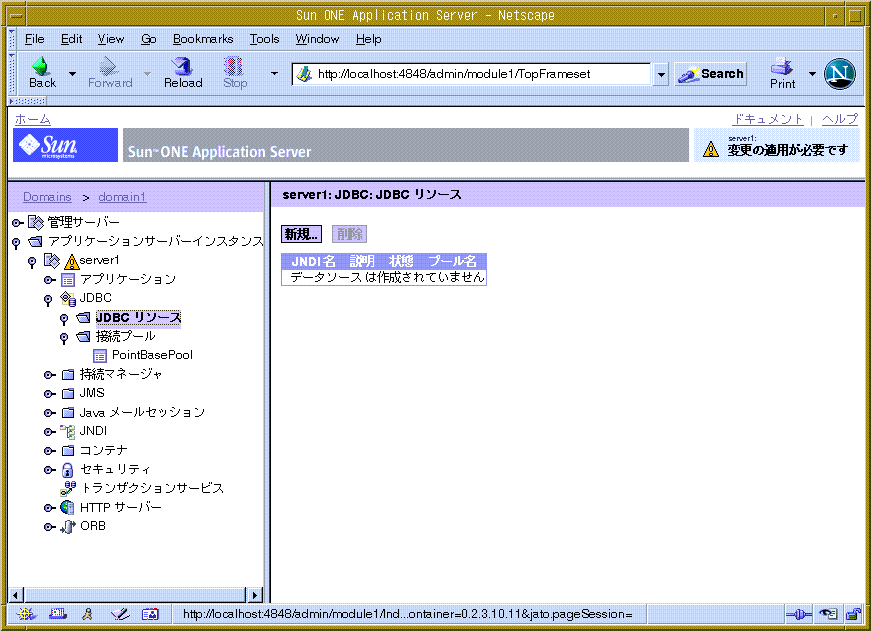
Task: Open the ヘルプ link
Action: [840, 119]
